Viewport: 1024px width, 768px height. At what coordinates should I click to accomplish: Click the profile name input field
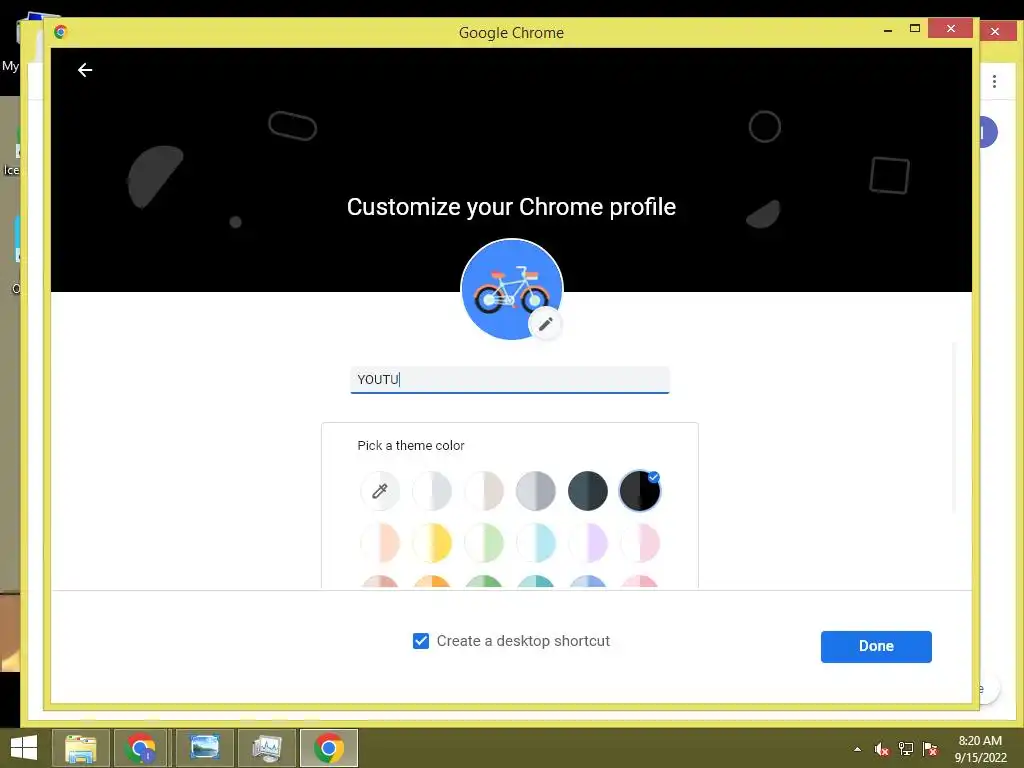(x=510, y=380)
